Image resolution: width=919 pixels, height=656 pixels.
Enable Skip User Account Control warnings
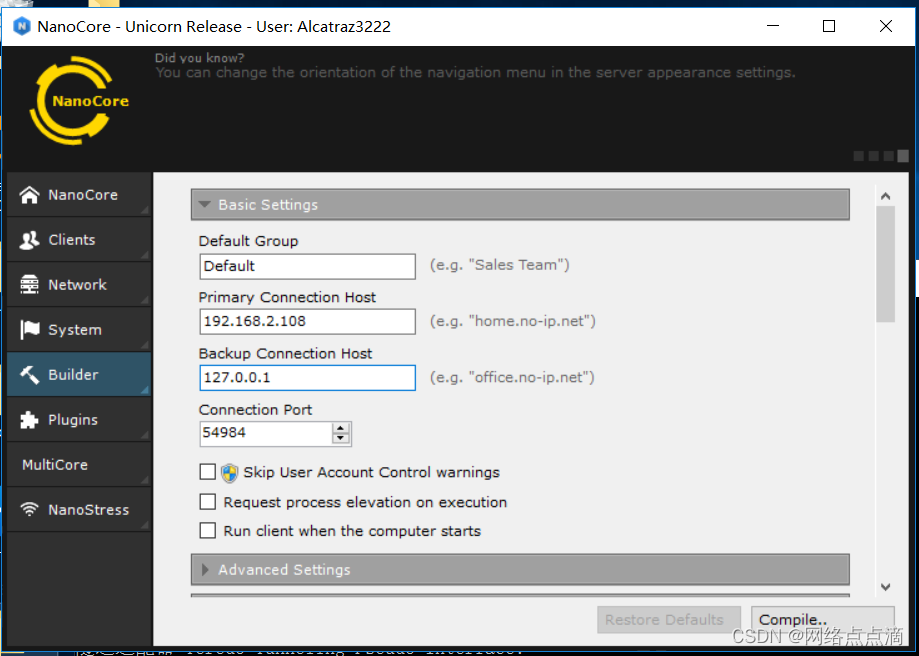pyautogui.click(x=207, y=472)
